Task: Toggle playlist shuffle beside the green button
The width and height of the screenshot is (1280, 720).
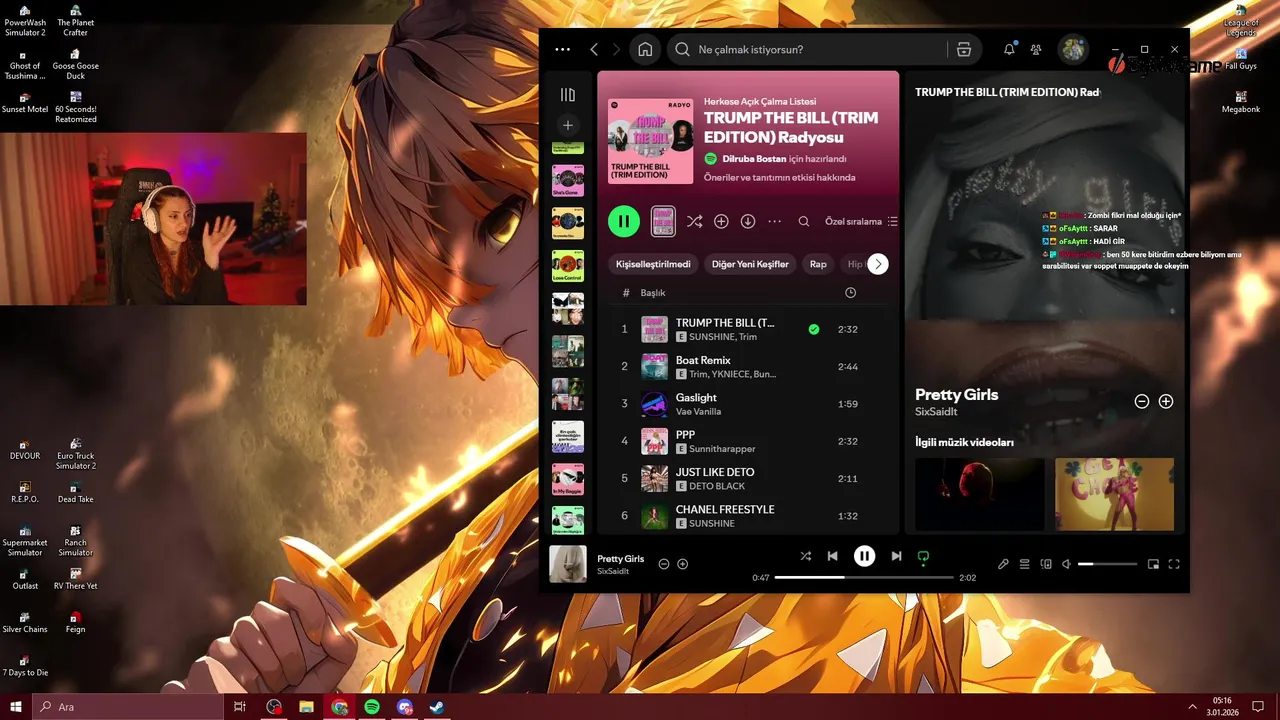Action: tap(694, 221)
